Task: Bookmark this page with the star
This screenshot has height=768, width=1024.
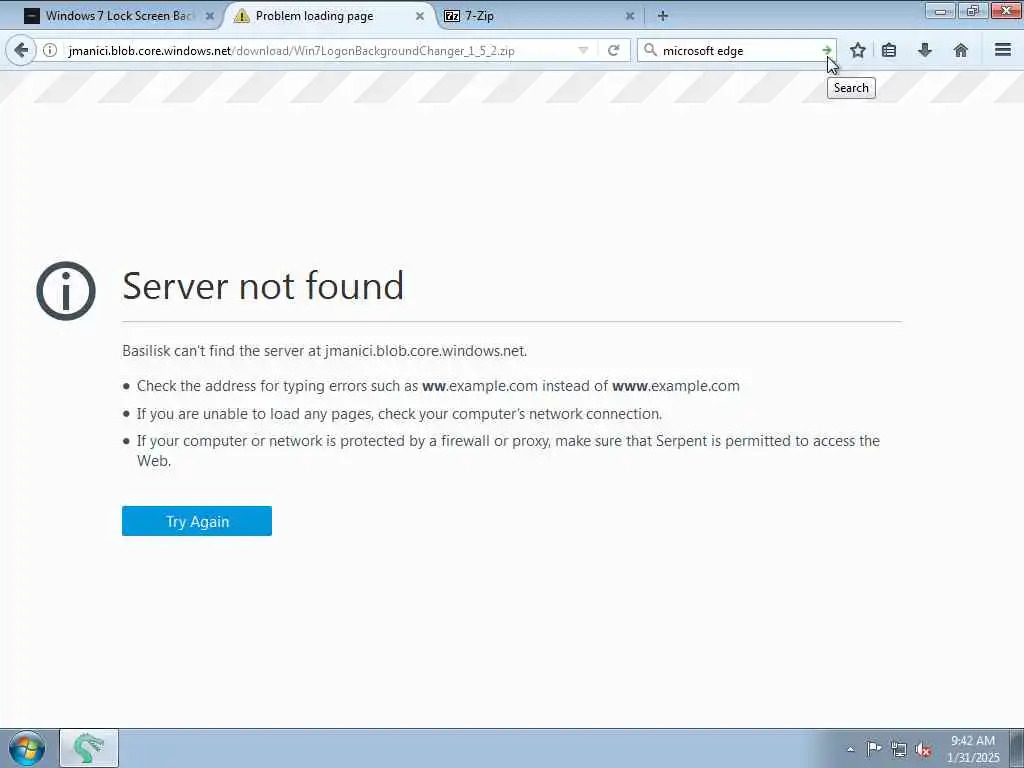Action: click(x=857, y=50)
